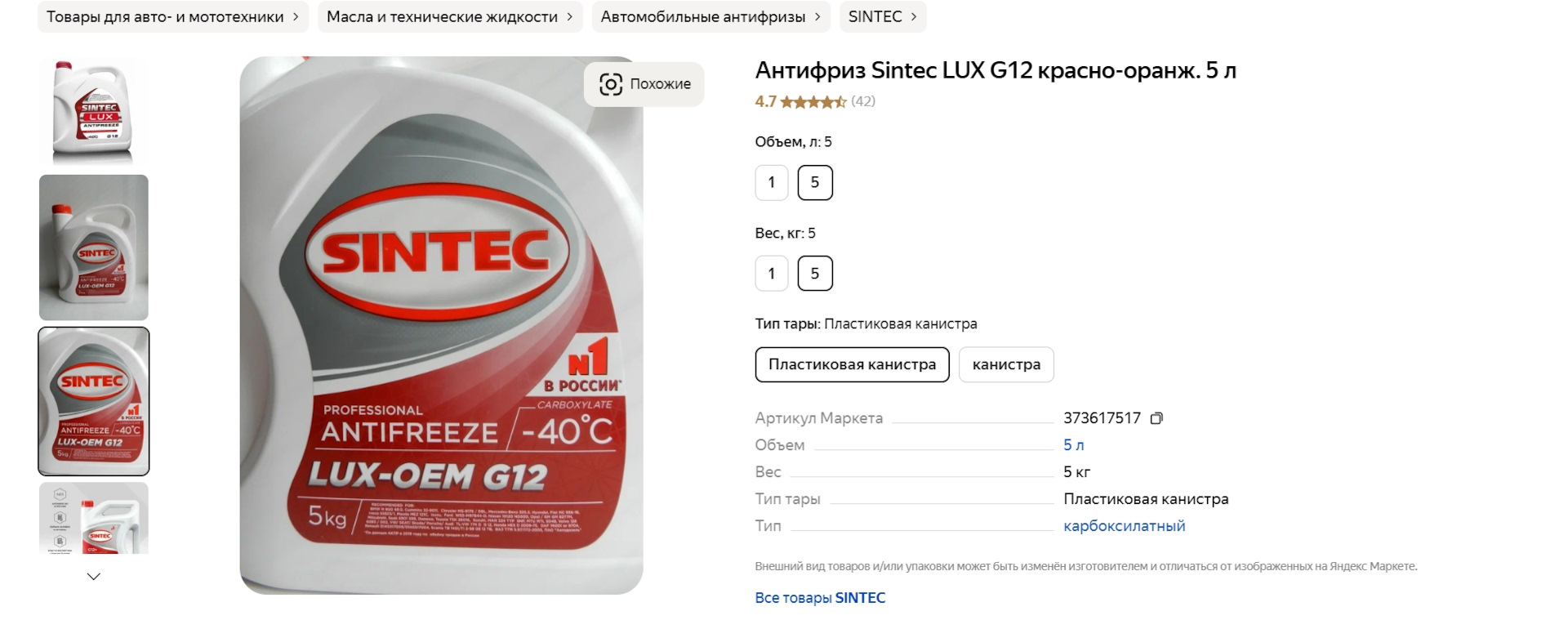1568x629 pixels.
Task: Open 'Автомобильные антифризы' breadcrumb
Action: [x=710, y=16]
